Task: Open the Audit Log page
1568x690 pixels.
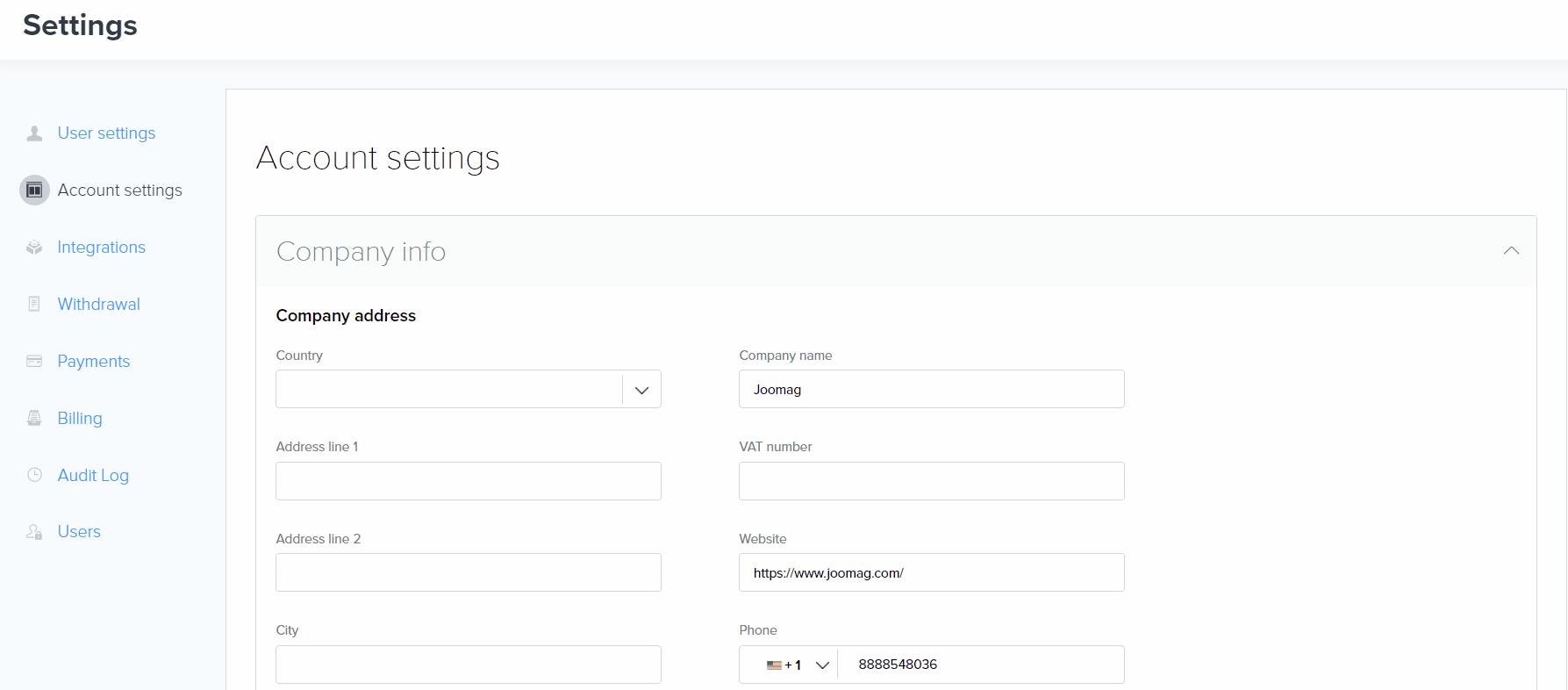Action: pos(93,475)
